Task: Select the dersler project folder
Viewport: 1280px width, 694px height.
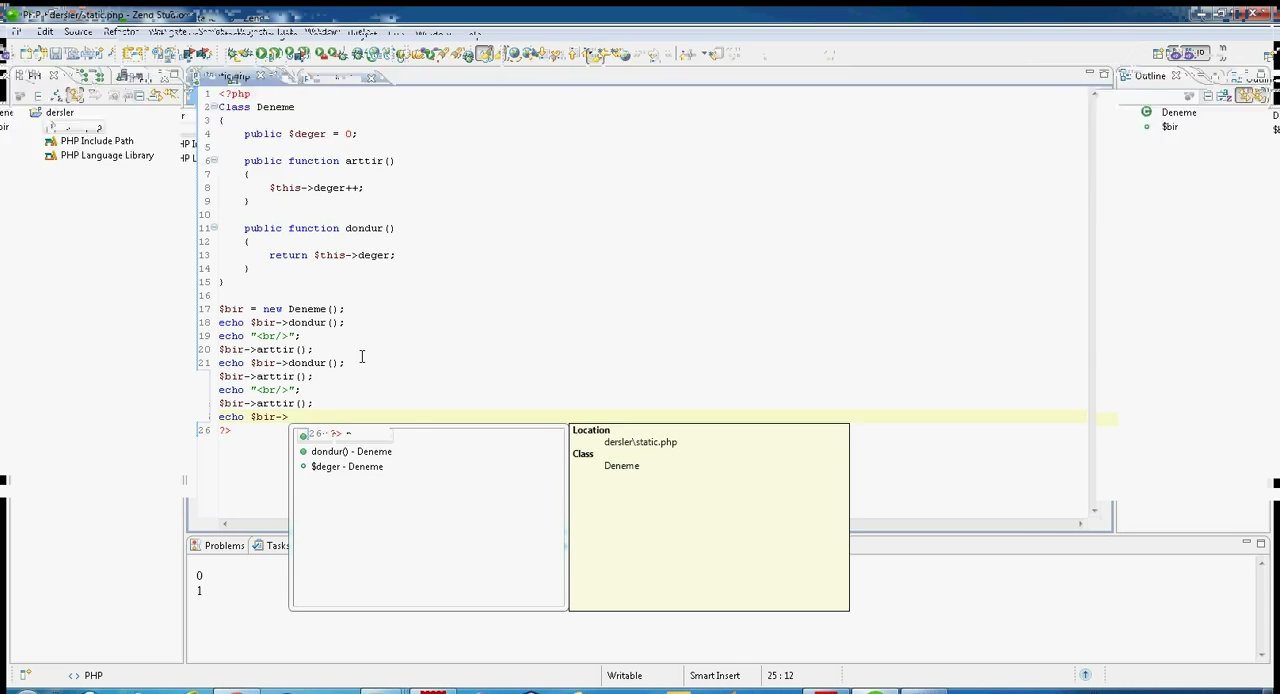Action: click(59, 112)
